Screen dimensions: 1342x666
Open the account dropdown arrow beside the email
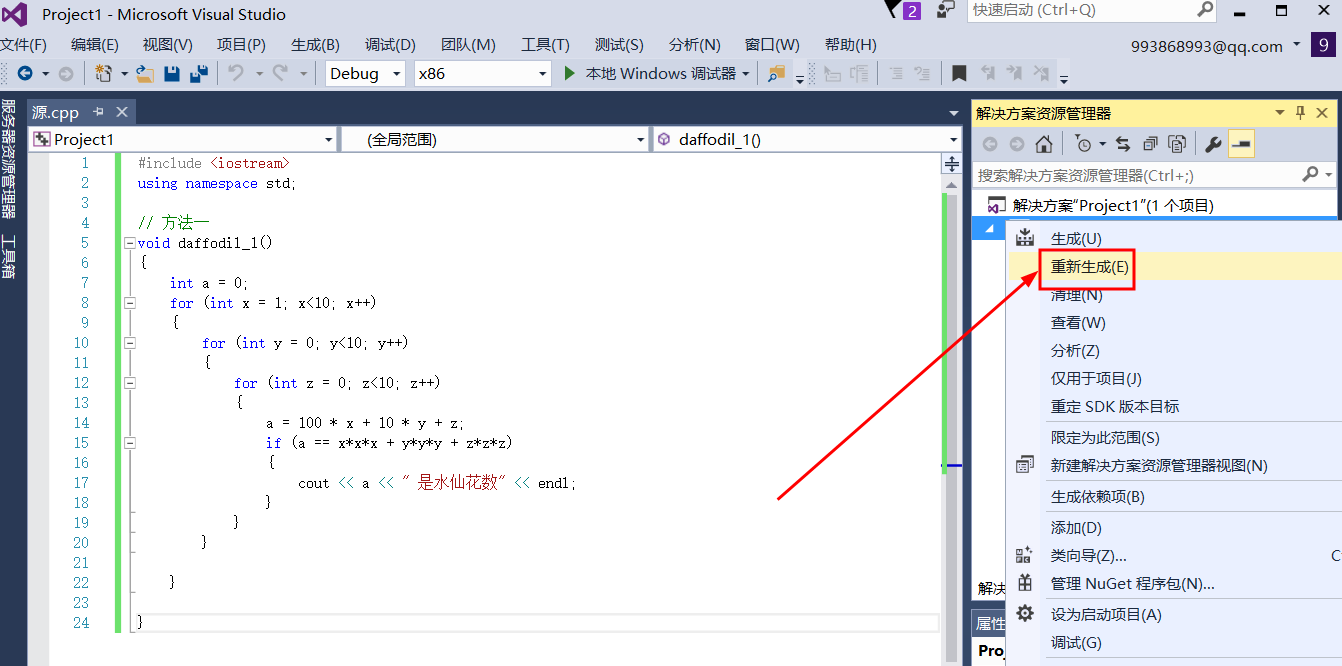(x=1297, y=44)
